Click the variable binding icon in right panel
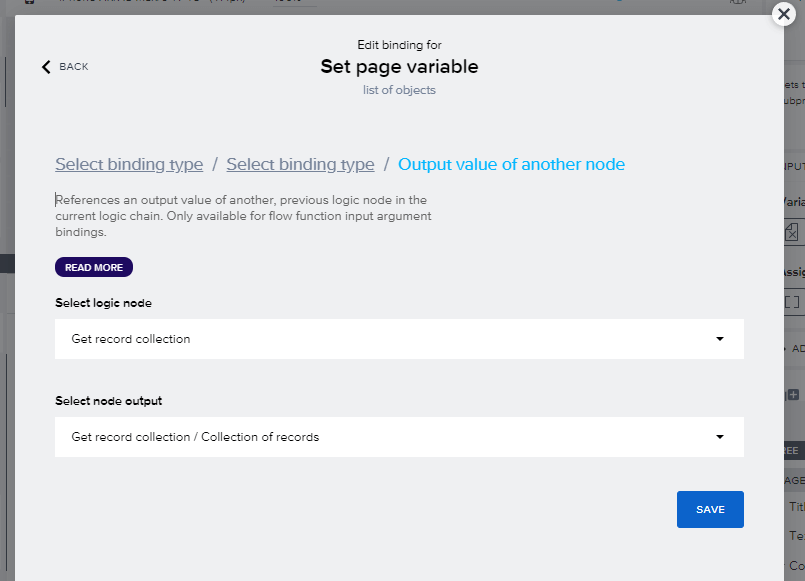 pos(791,232)
